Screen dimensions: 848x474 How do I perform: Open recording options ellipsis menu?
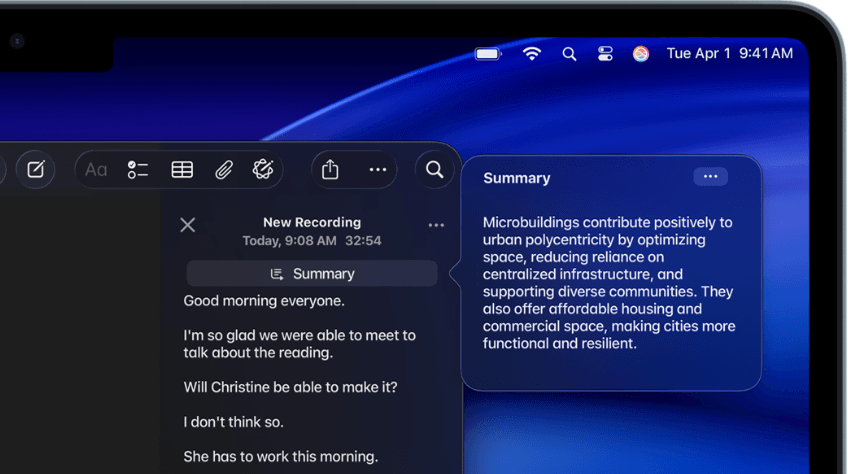(x=436, y=225)
